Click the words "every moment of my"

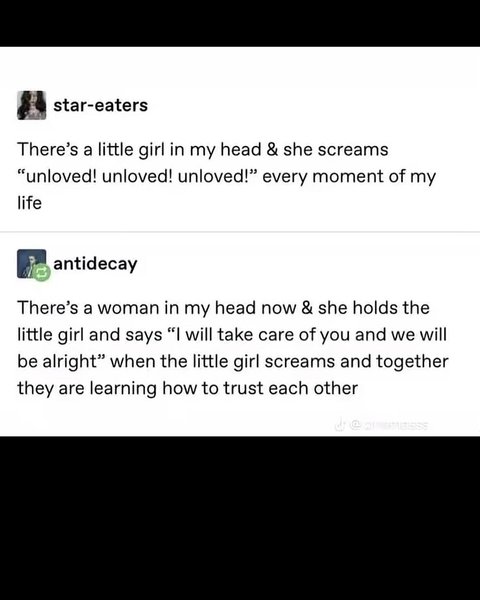(x=349, y=177)
